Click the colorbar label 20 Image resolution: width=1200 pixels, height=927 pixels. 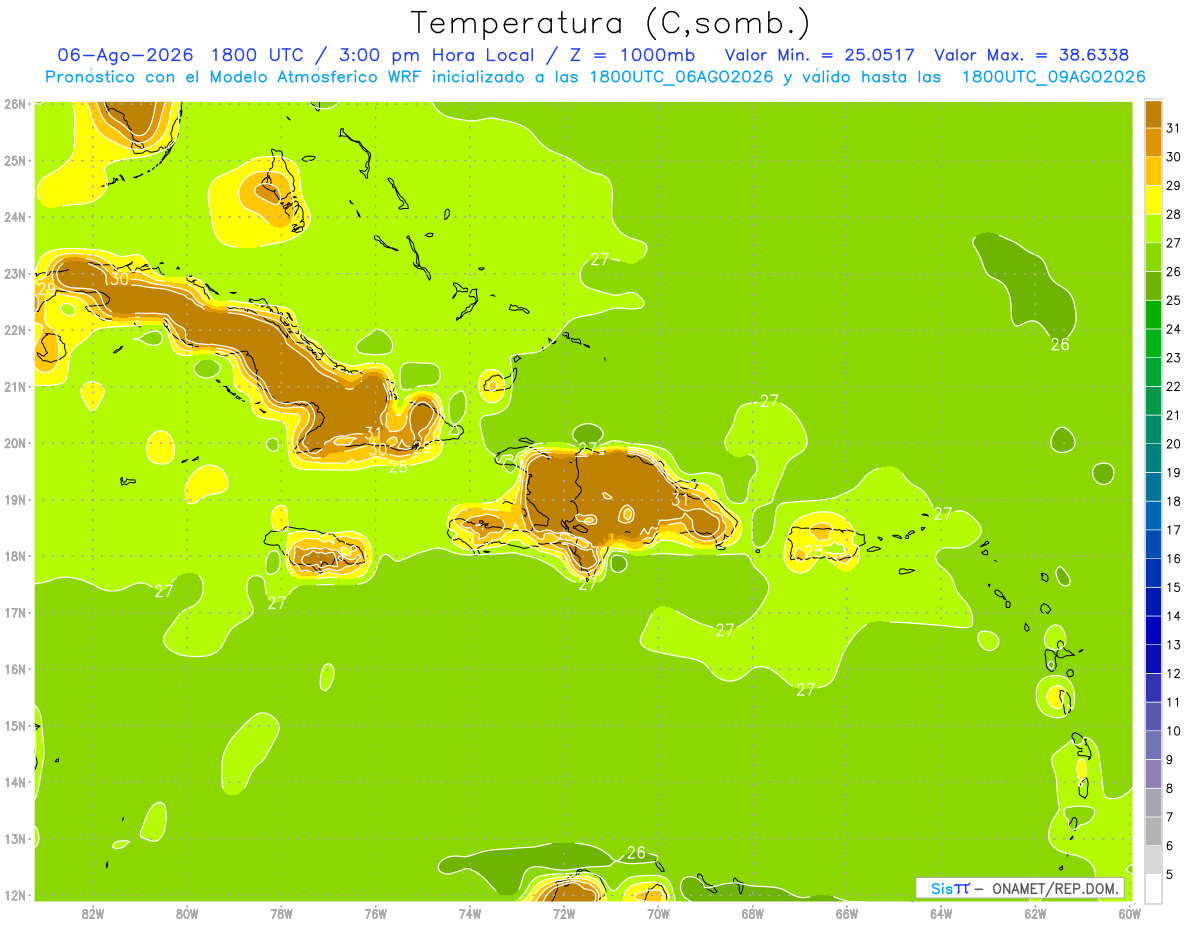1174,444
